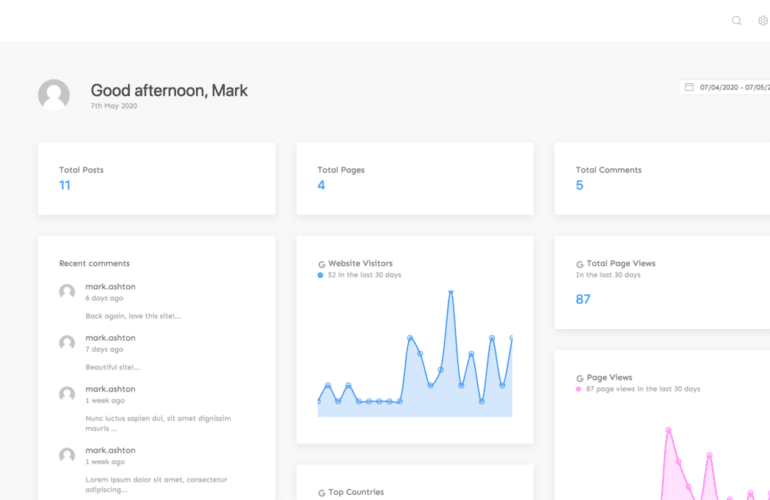This screenshot has height=500, width=770.
Task: Open the Total Comments count of 5
Action: pos(579,185)
